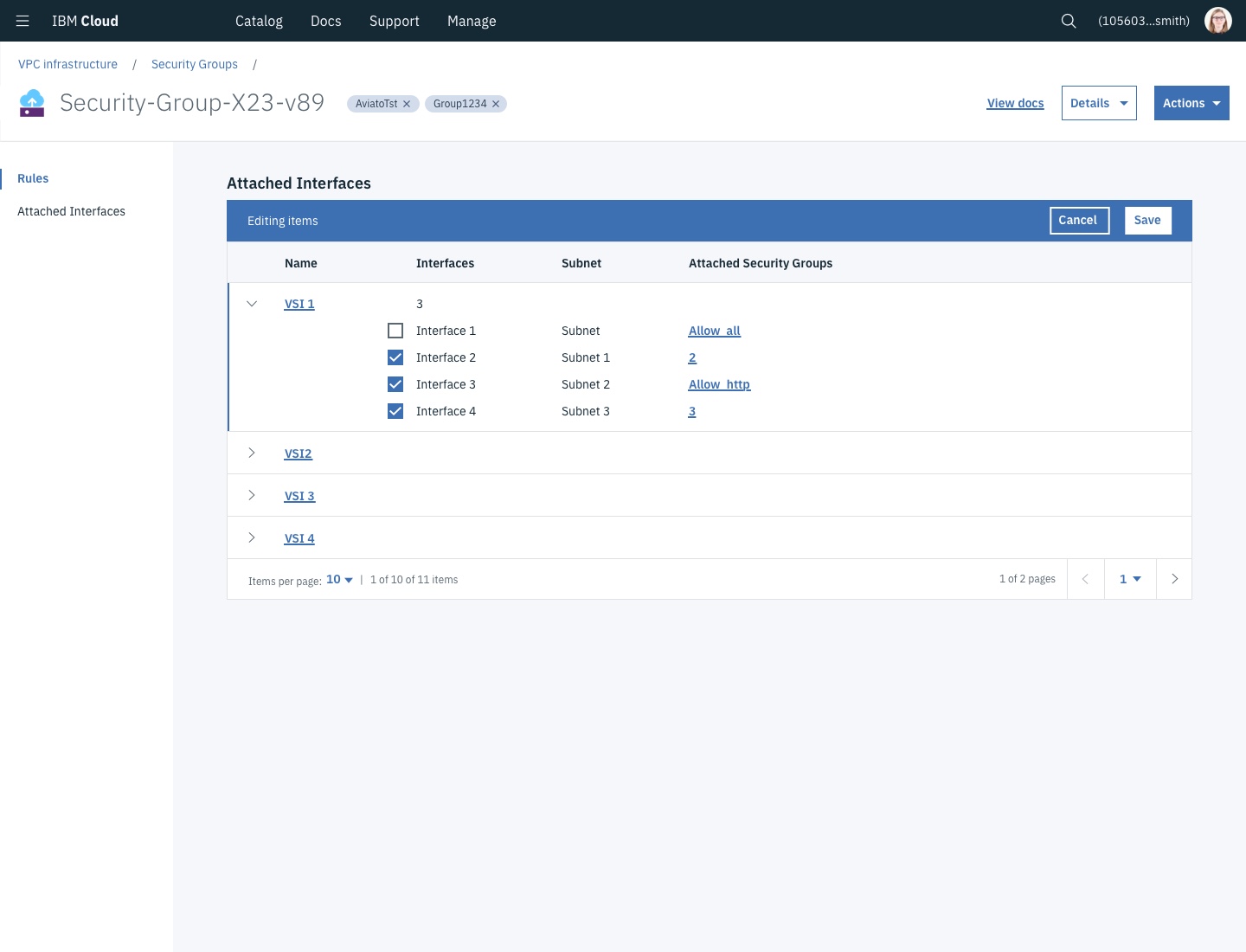The image size is (1246, 952).
Task: Click the account name (105603...smith)
Action: tap(1143, 21)
